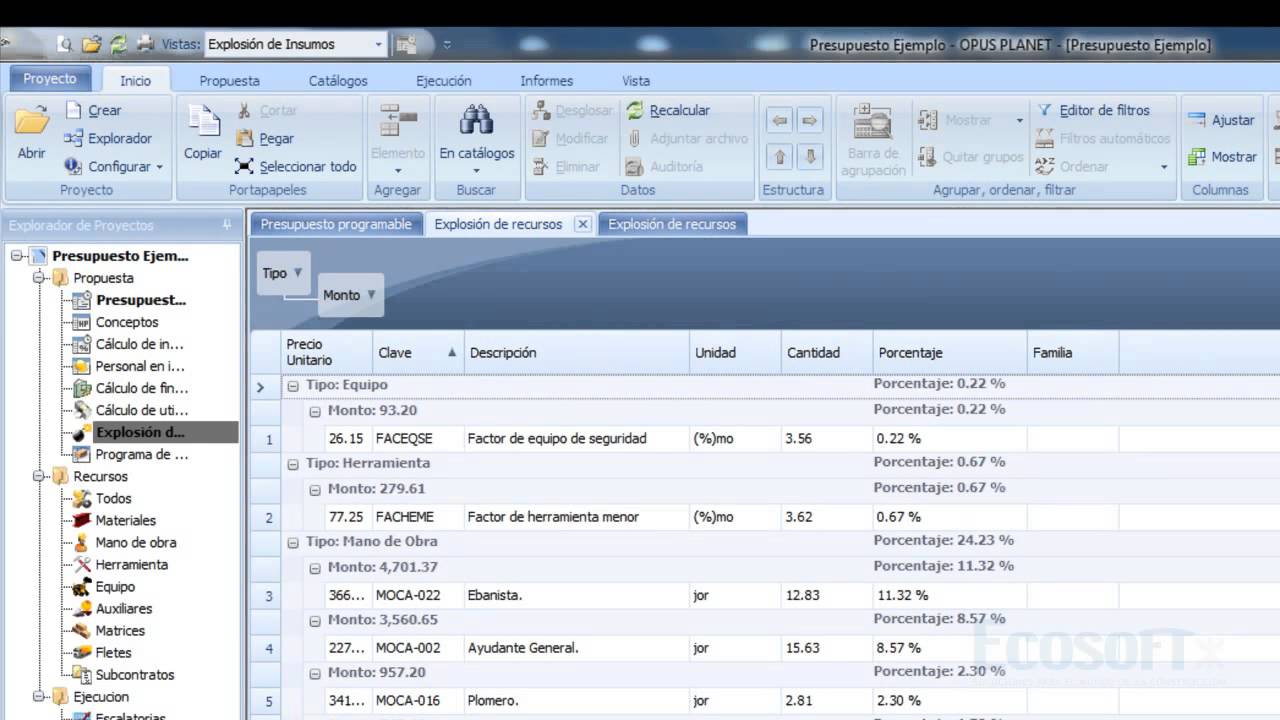The height and width of the screenshot is (720, 1280).
Task: Click the printer icon in quick toolbar
Action: coord(145,44)
